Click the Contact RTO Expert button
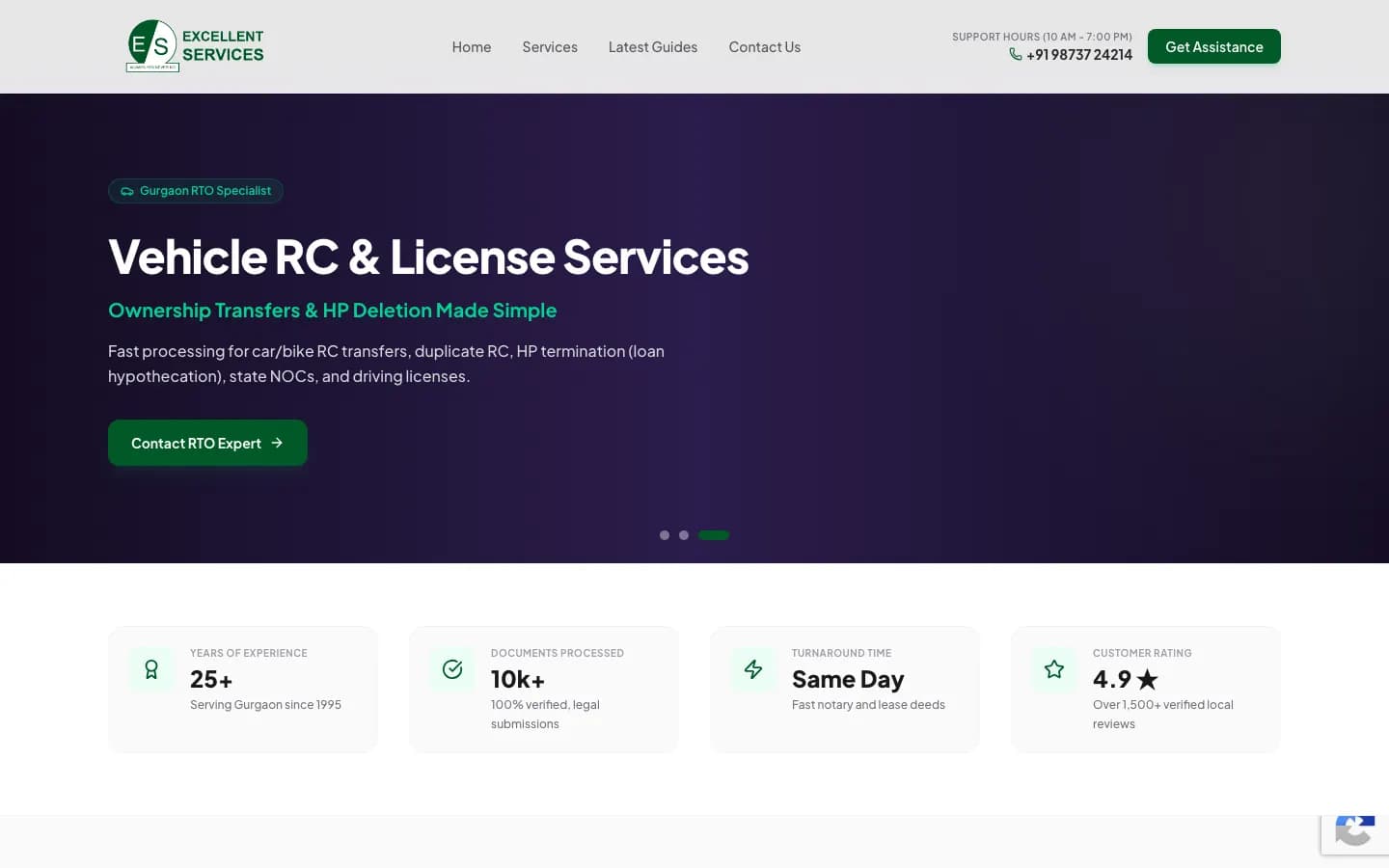 point(207,443)
